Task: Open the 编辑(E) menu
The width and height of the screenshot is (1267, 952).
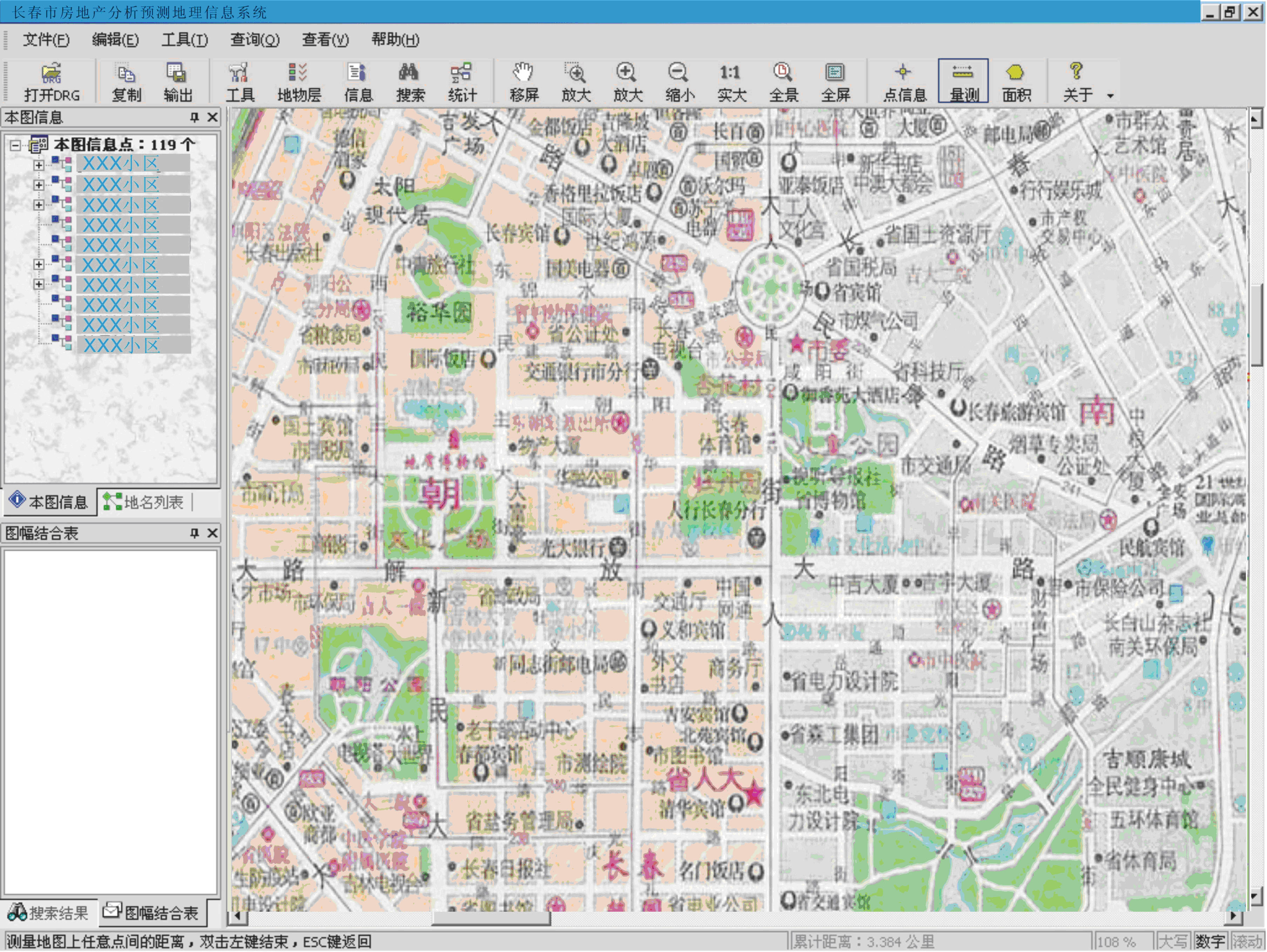Action: [x=115, y=40]
